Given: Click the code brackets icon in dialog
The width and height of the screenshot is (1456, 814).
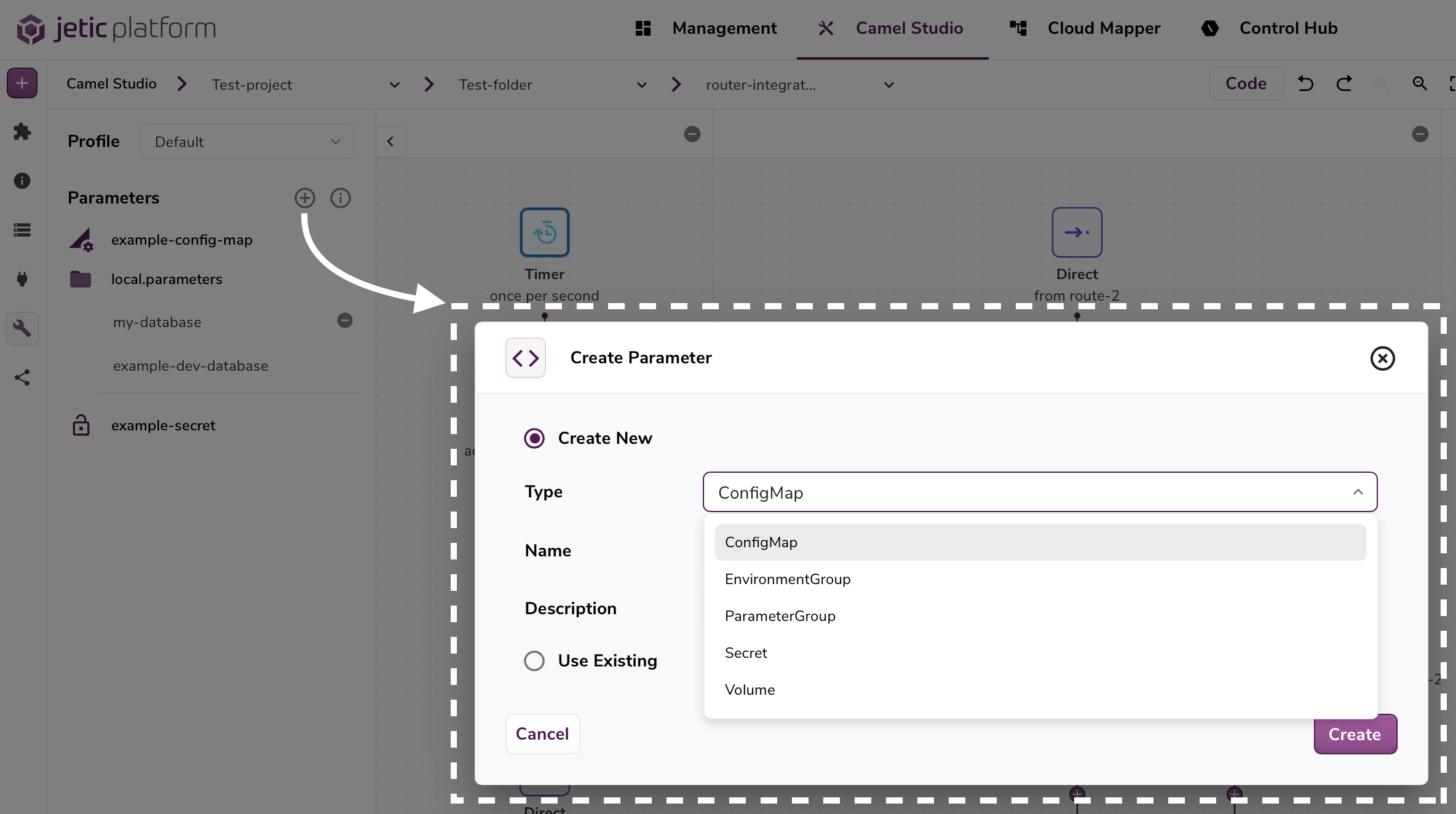Looking at the screenshot, I should coord(526,358).
